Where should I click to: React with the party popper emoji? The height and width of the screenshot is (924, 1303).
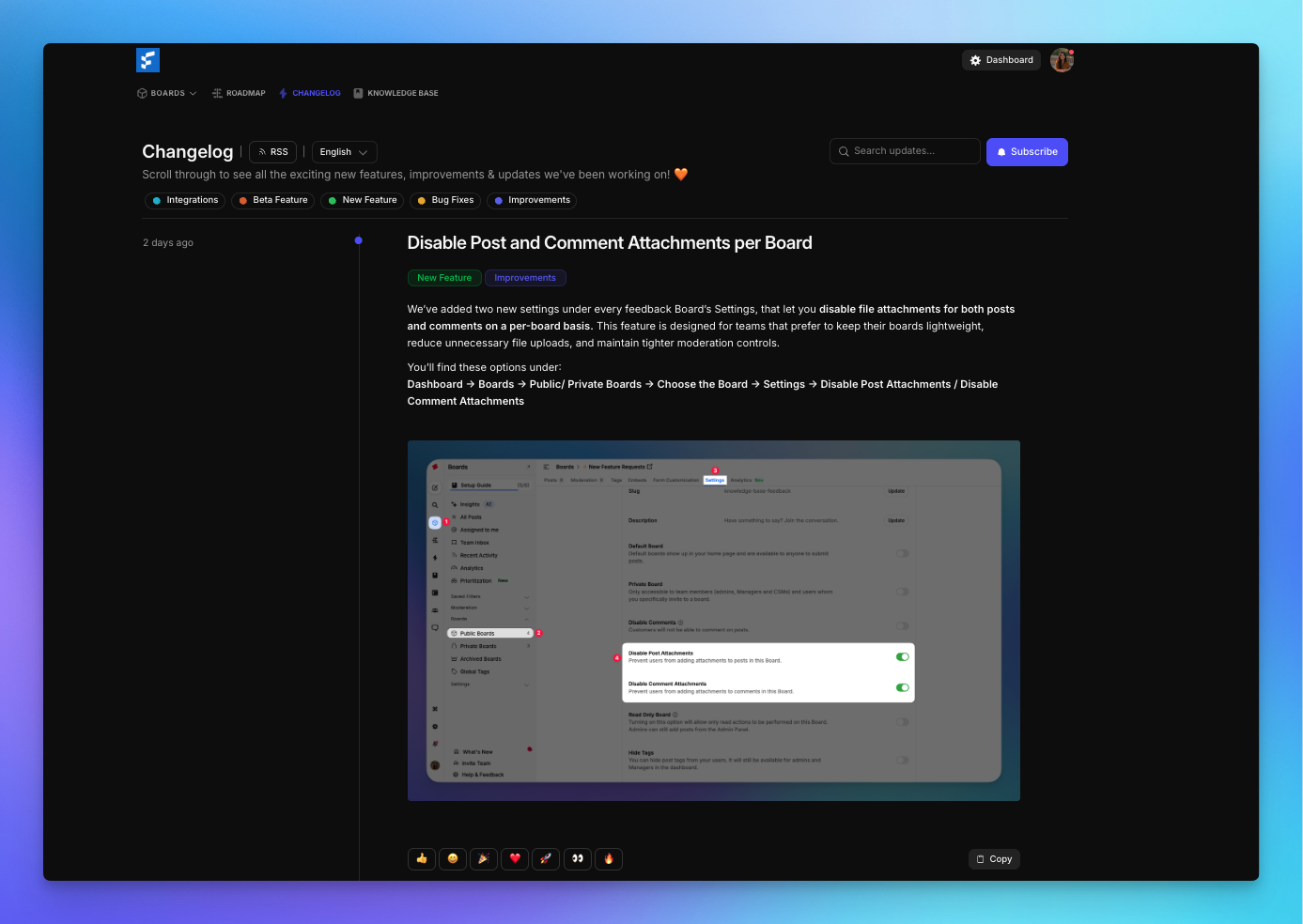click(x=484, y=858)
